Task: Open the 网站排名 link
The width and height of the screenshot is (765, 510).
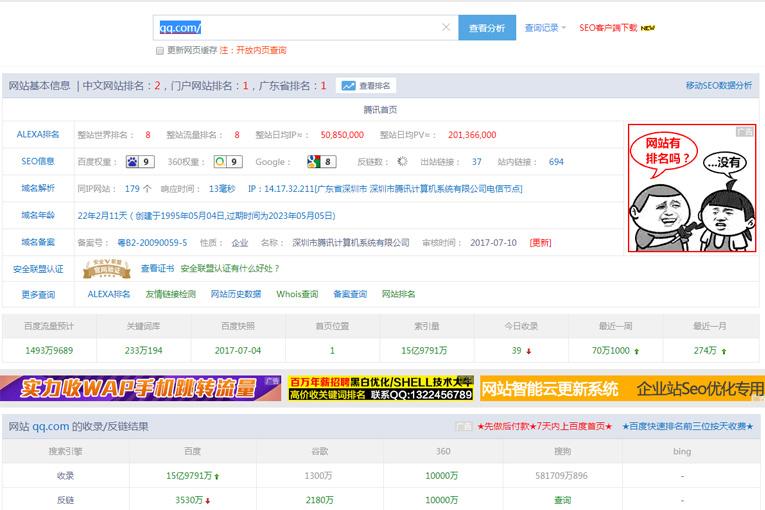Action: click(398, 294)
